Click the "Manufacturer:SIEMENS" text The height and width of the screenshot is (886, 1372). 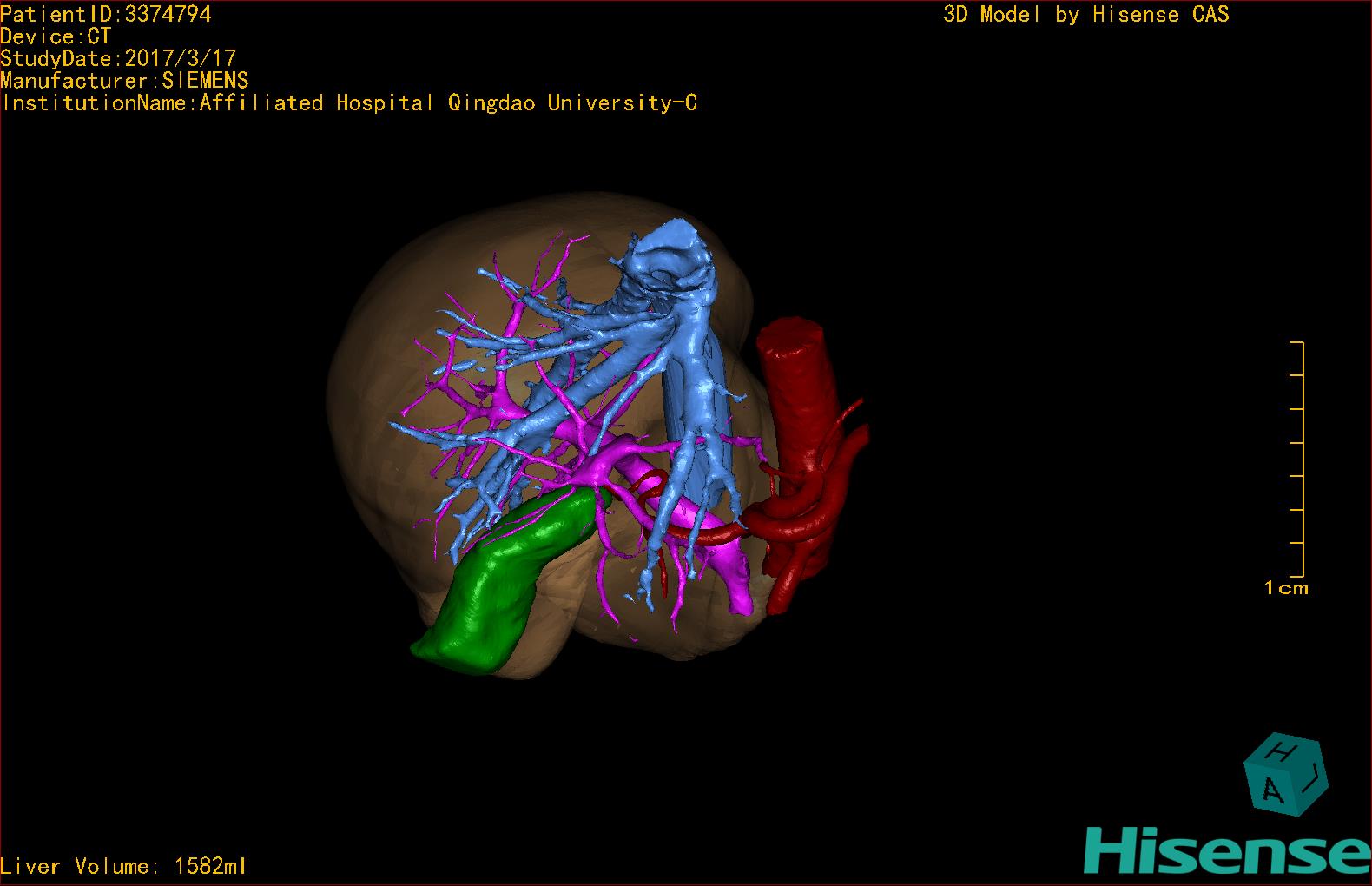coord(125,81)
